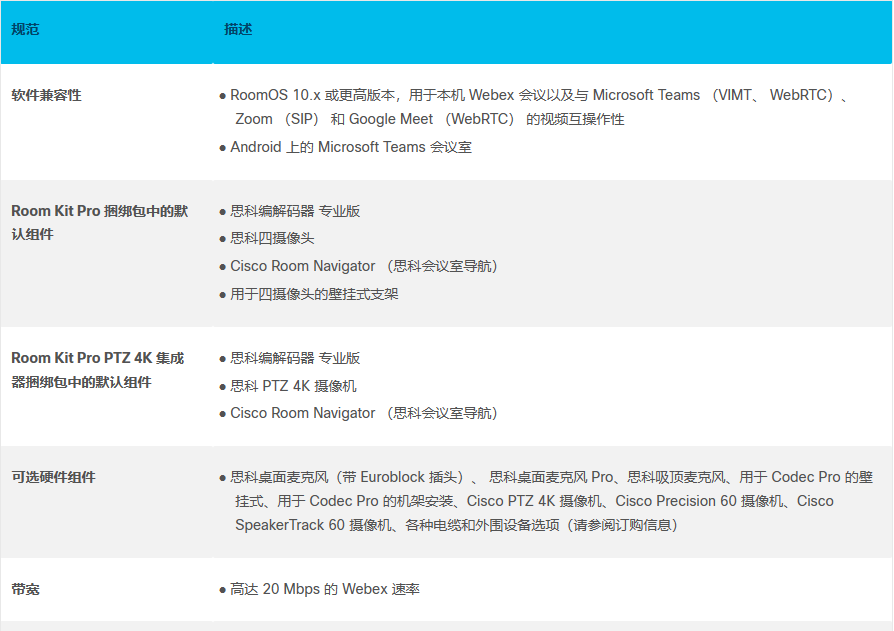Select the 软件兼容性 row label
Screen dimensions: 894x631
46,95
